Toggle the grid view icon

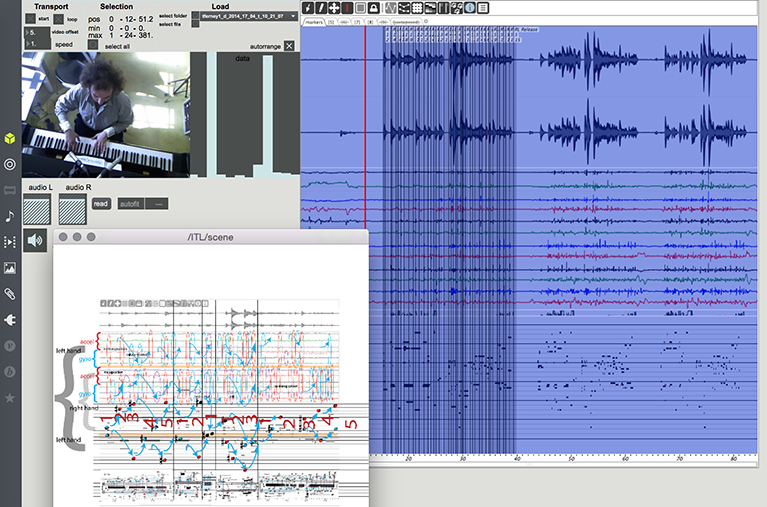pyautogui.click(x=417, y=8)
